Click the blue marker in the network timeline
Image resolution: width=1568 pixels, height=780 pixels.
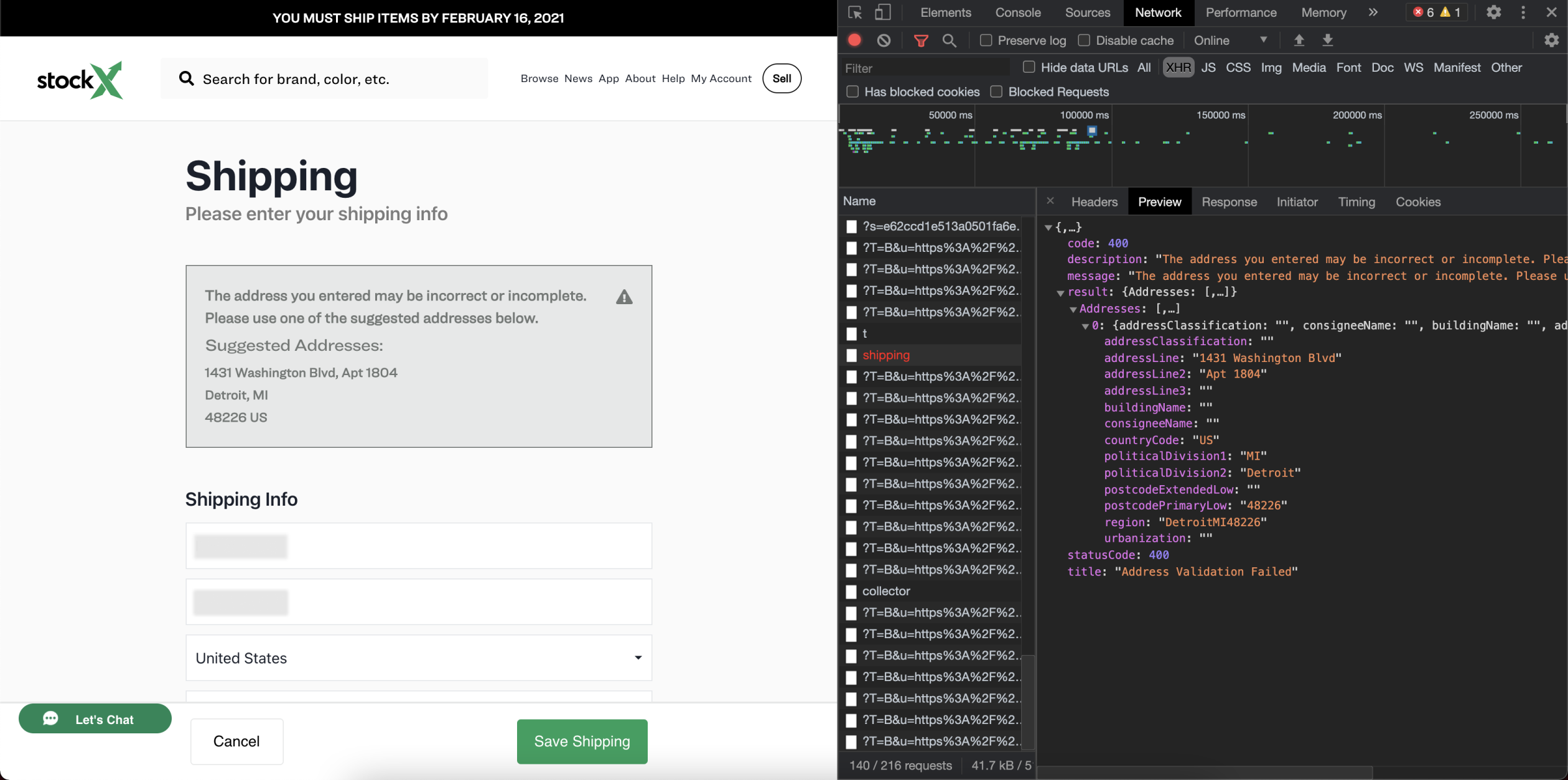click(x=1091, y=131)
